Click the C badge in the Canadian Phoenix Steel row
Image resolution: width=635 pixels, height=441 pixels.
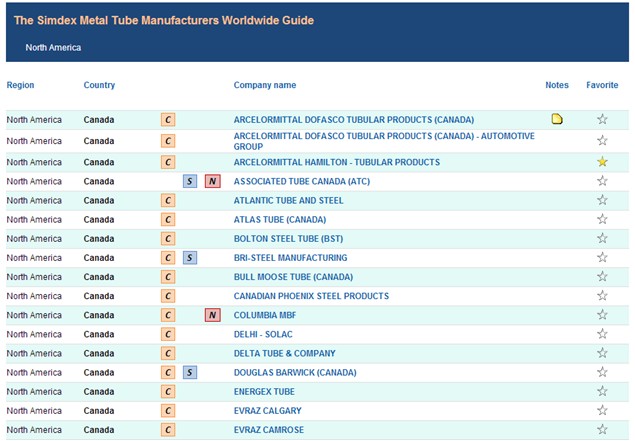[x=168, y=296]
